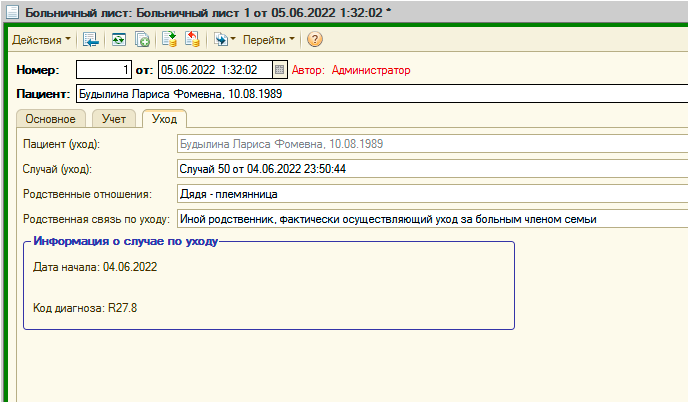
Task: Click the reread document icon
Action: coord(118,40)
